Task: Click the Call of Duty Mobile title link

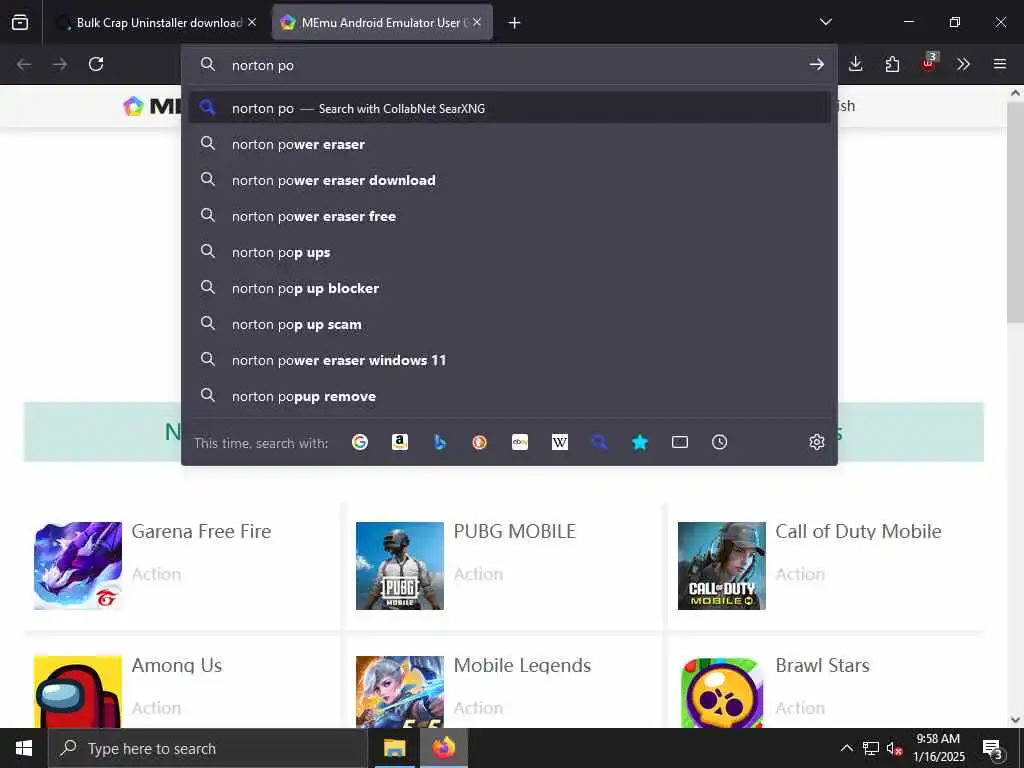Action: pos(858,532)
